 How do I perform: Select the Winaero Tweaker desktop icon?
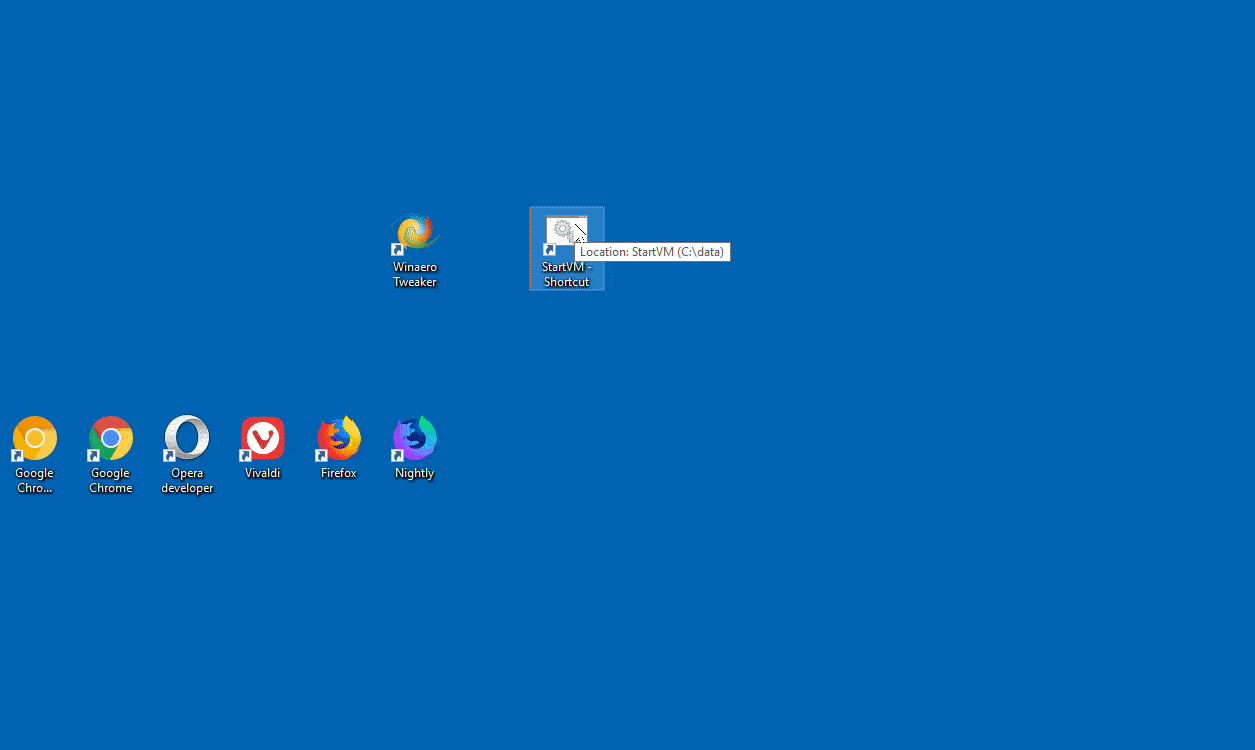coord(415,234)
